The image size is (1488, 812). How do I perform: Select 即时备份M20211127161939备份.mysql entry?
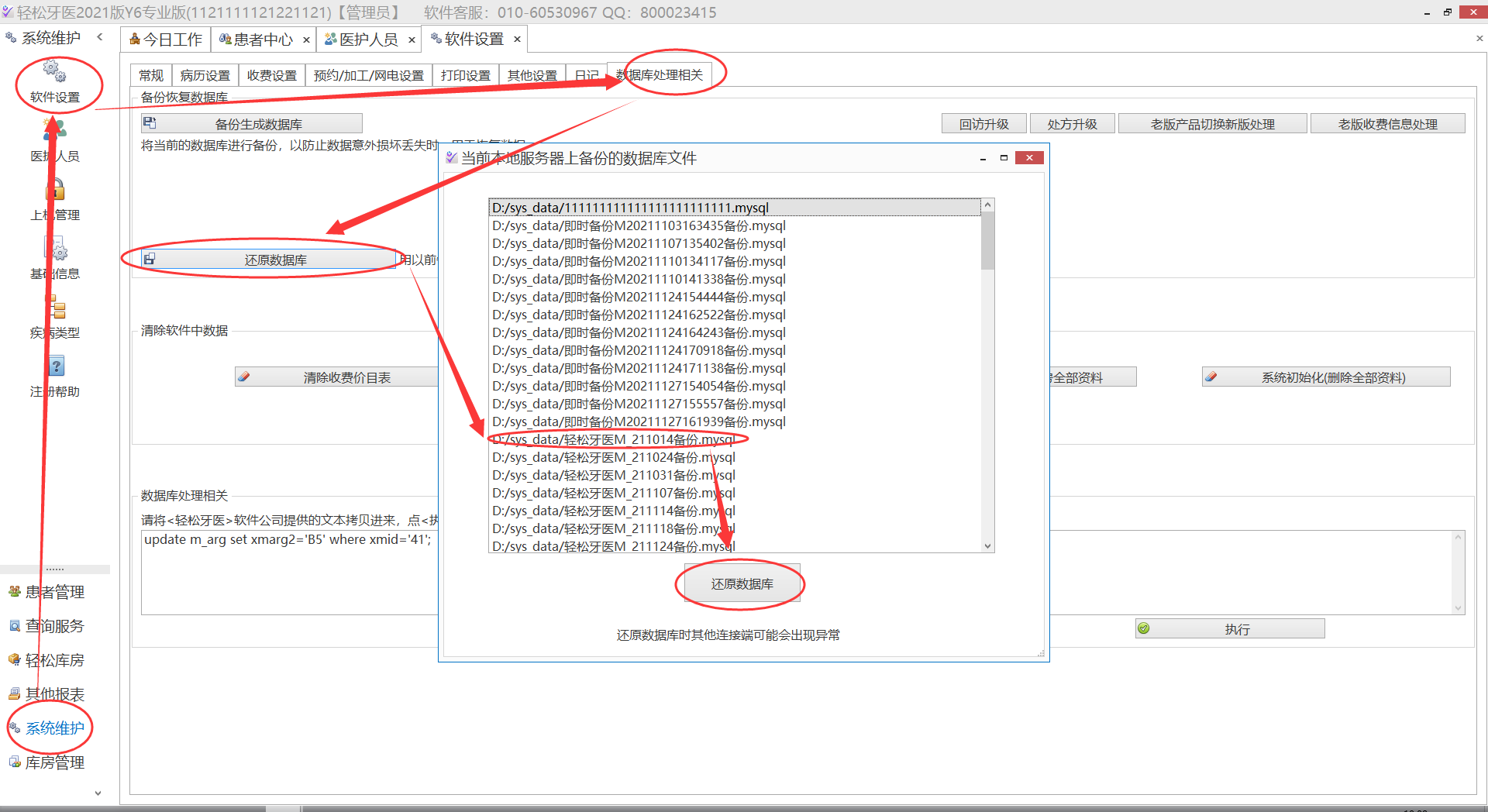point(735,421)
